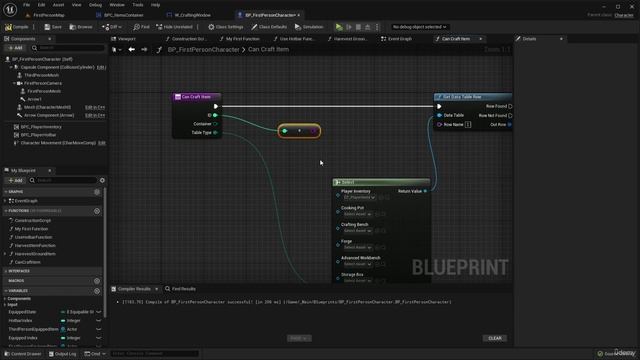Open the Debug menu
This screenshot has width=640, height=360.
click(x=95, y=5)
